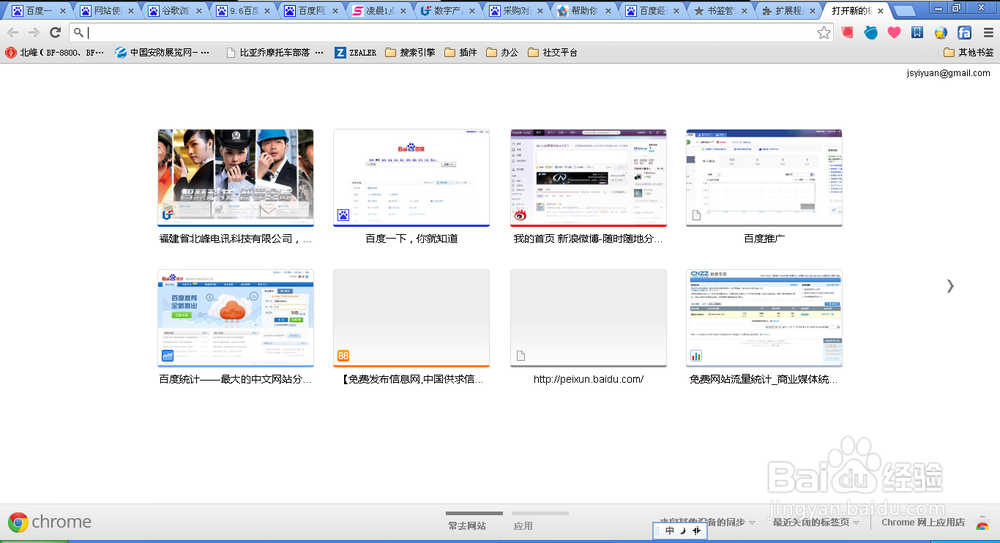Click the pink heart extension icon
Image resolution: width=1000 pixels, height=543 pixels.
click(894, 32)
